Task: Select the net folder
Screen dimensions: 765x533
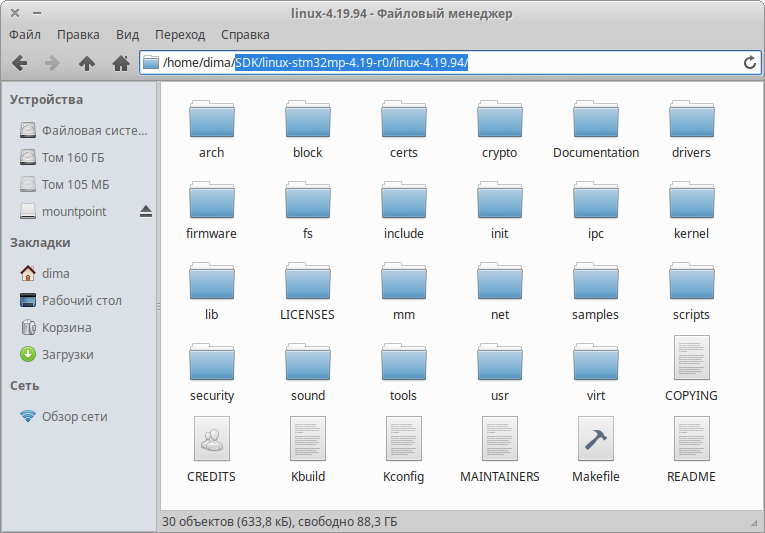Action: click(x=500, y=292)
